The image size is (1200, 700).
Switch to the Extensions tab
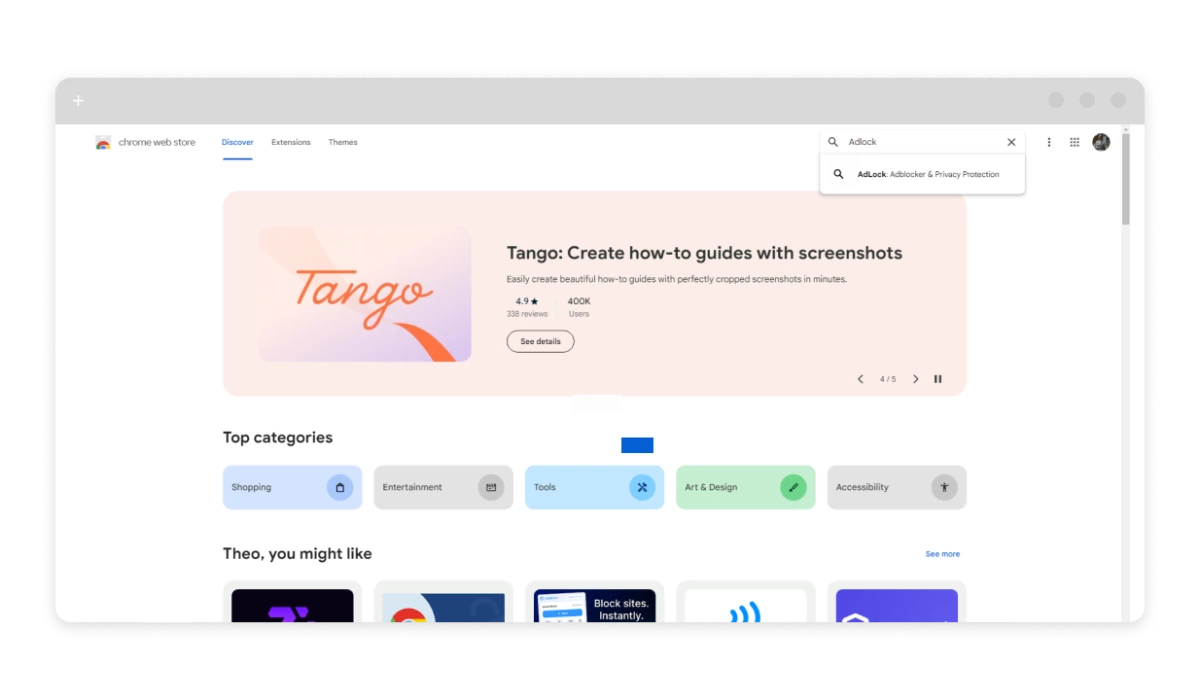click(291, 142)
